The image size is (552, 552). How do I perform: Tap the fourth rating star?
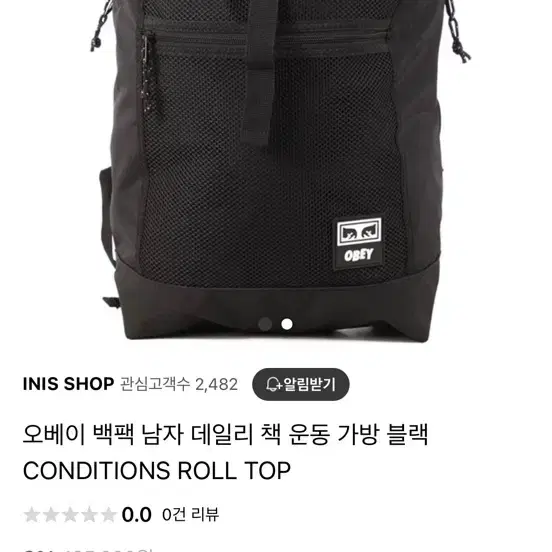[x=89, y=515]
